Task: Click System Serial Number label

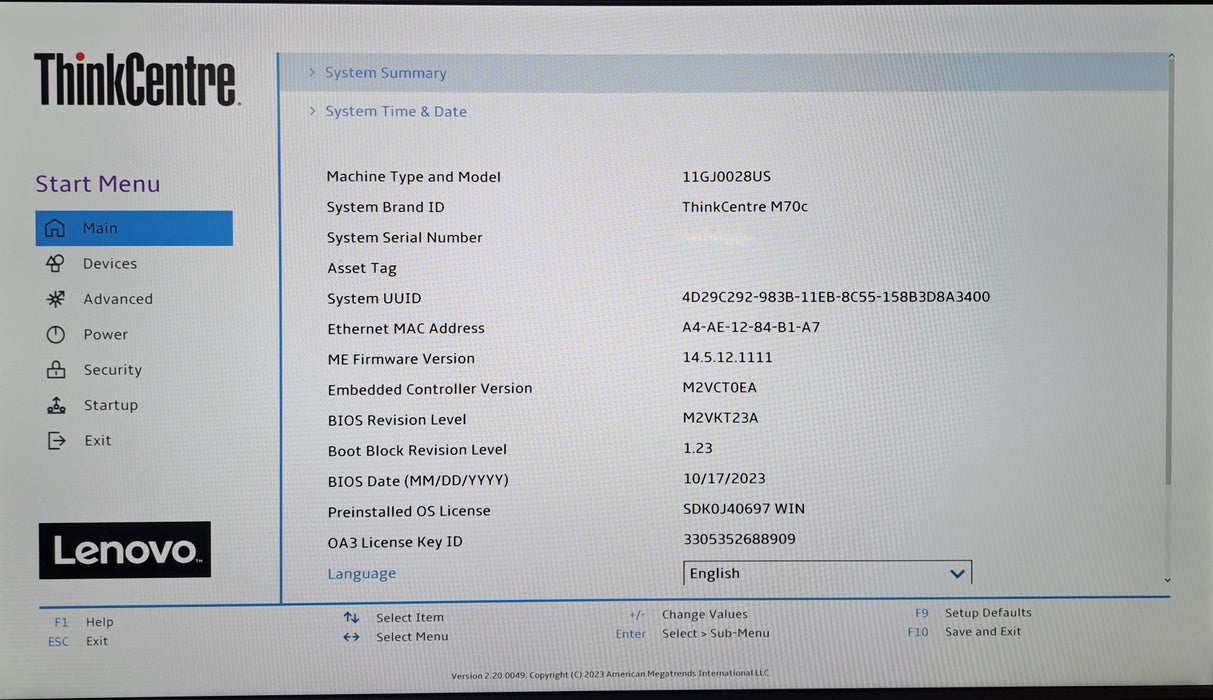Action: (x=405, y=238)
